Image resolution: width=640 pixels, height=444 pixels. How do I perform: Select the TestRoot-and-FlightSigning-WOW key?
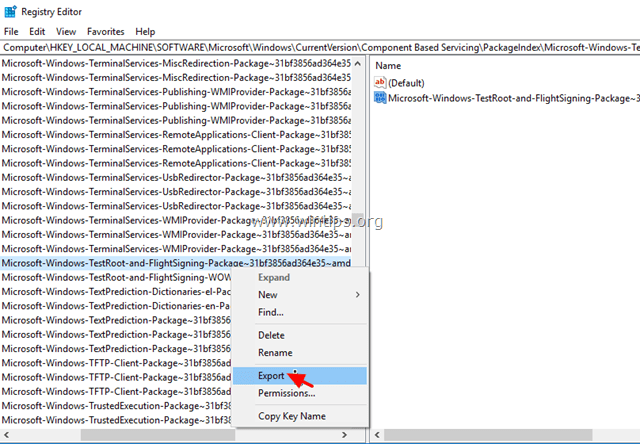point(116,278)
